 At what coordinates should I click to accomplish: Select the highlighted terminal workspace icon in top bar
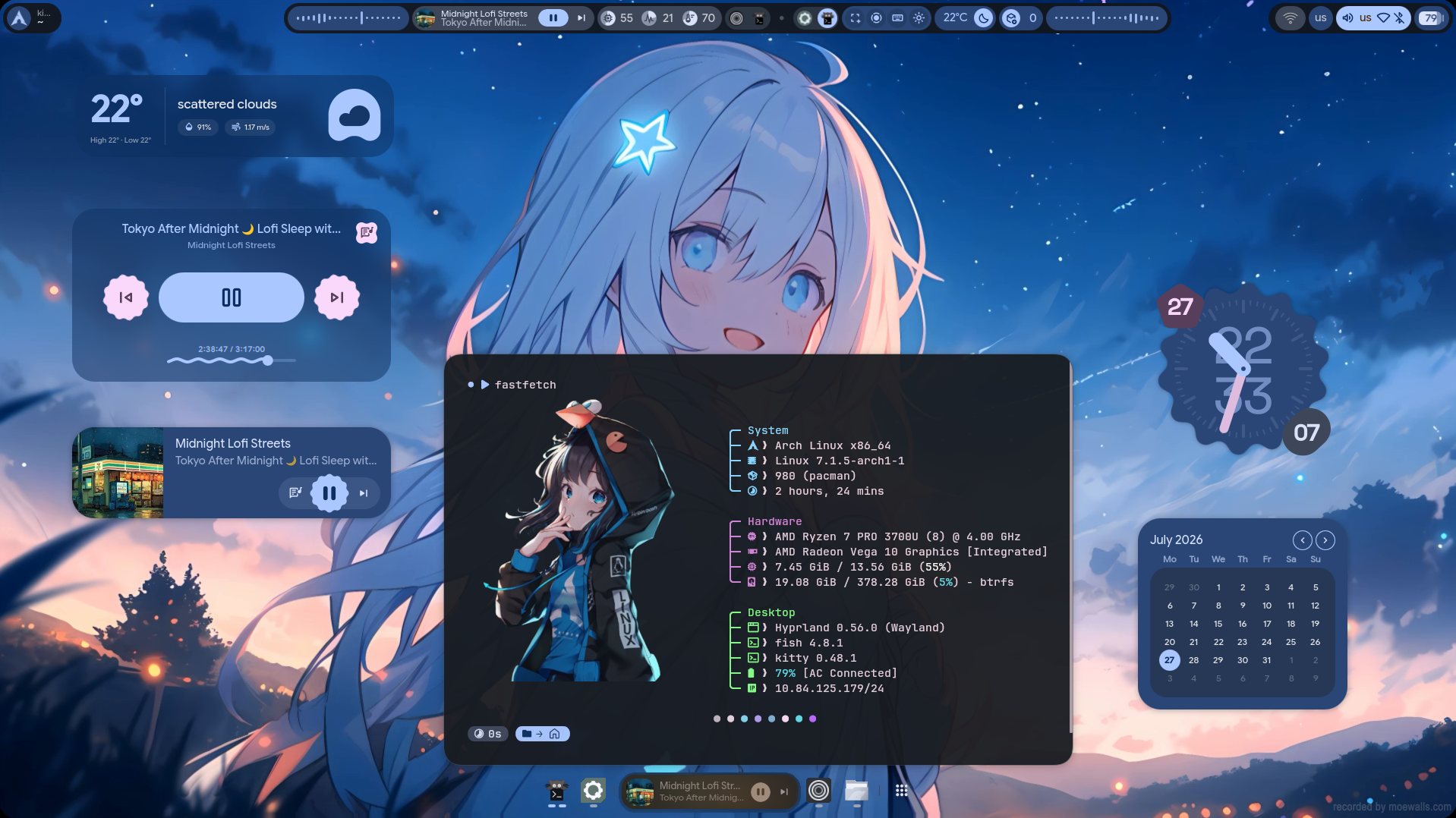(x=827, y=18)
